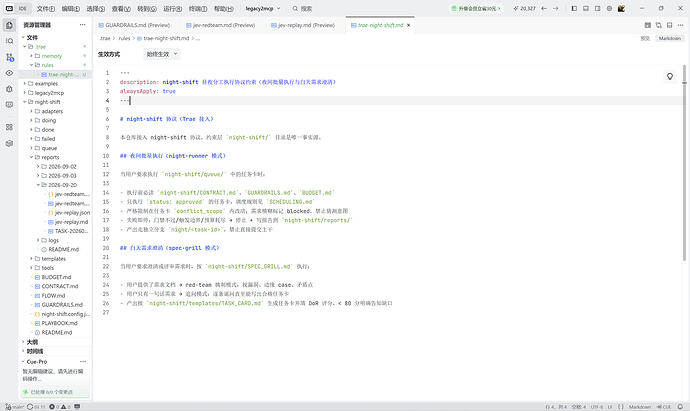Click the compare changes icon in editor toolbar
Image resolution: width=690 pixels, height=411 pixels.
point(659,25)
